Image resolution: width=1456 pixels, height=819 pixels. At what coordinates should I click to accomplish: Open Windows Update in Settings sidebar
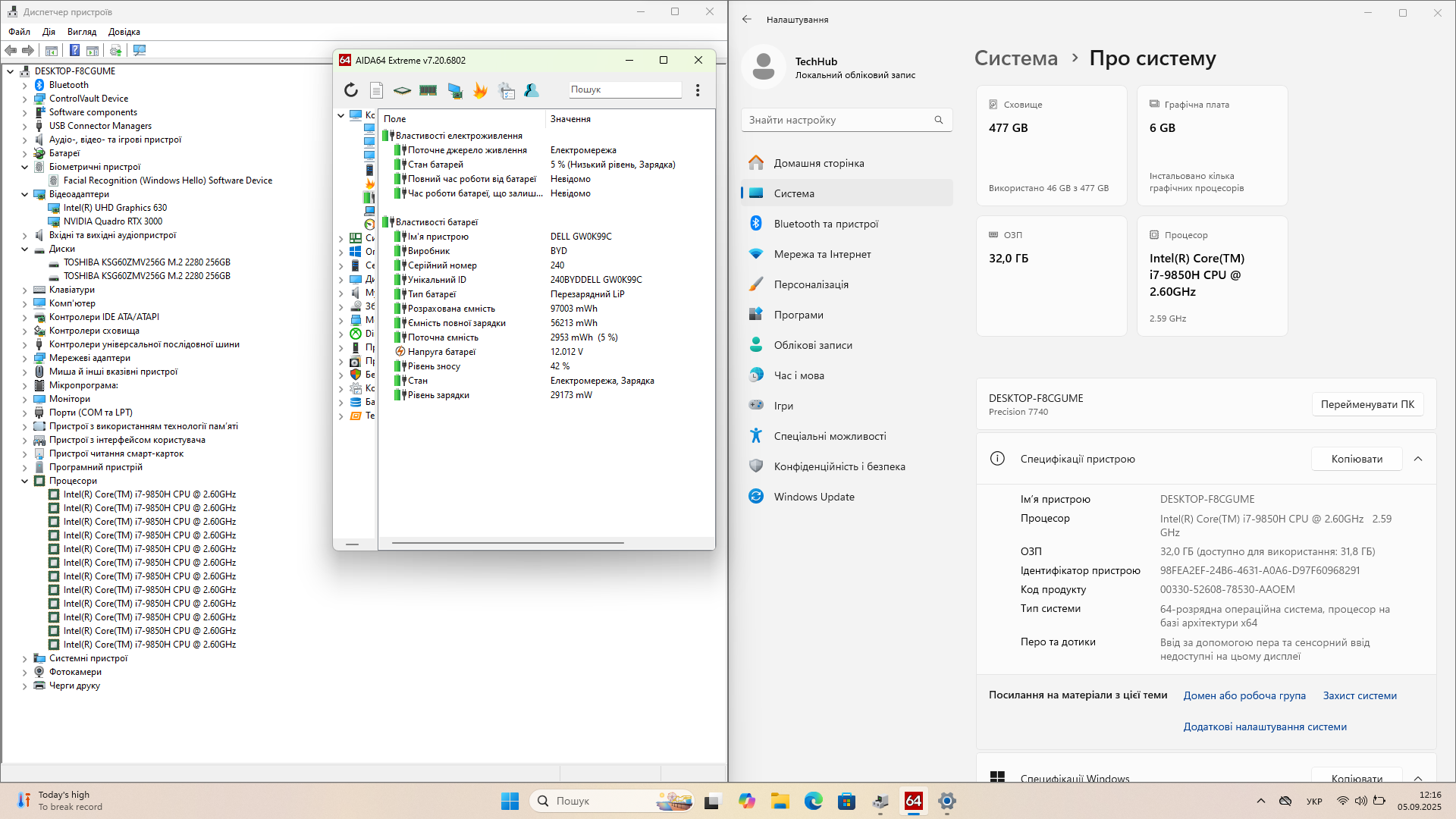(846, 497)
